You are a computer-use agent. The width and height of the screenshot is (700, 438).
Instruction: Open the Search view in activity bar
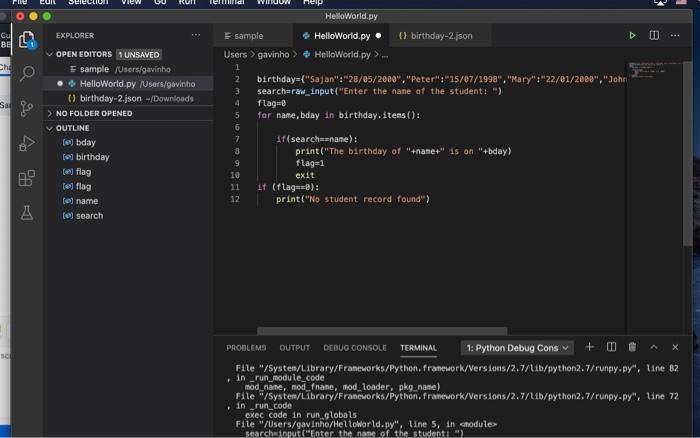(27, 74)
